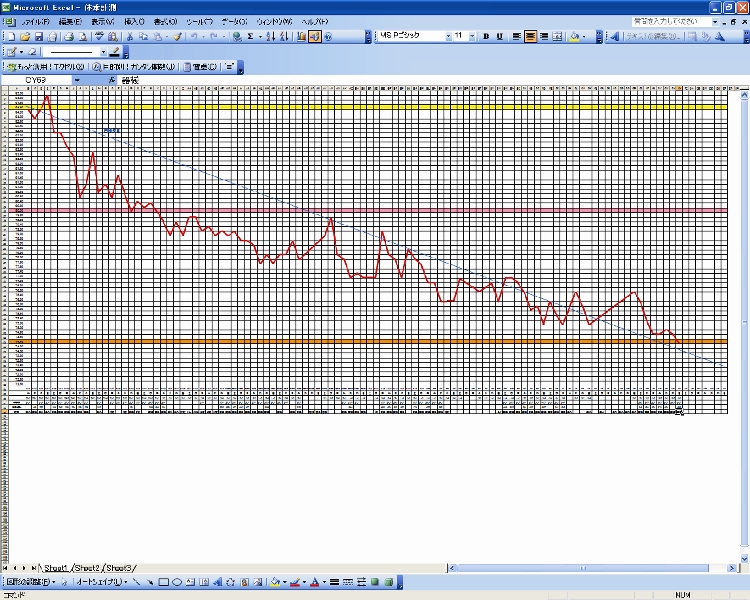Switch to the Sheet2 tab
The width and height of the screenshot is (750, 600).
coord(87,568)
